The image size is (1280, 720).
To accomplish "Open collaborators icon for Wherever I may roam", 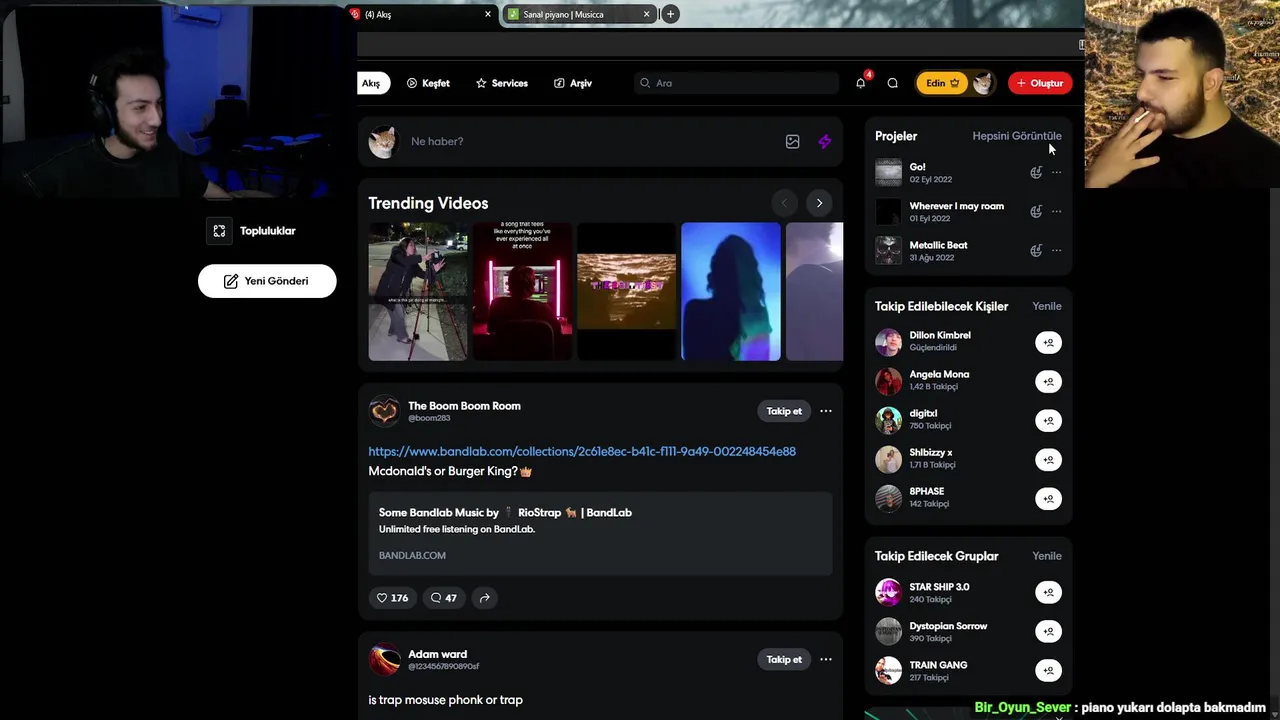I will pyautogui.click(x=1036, y=211).
